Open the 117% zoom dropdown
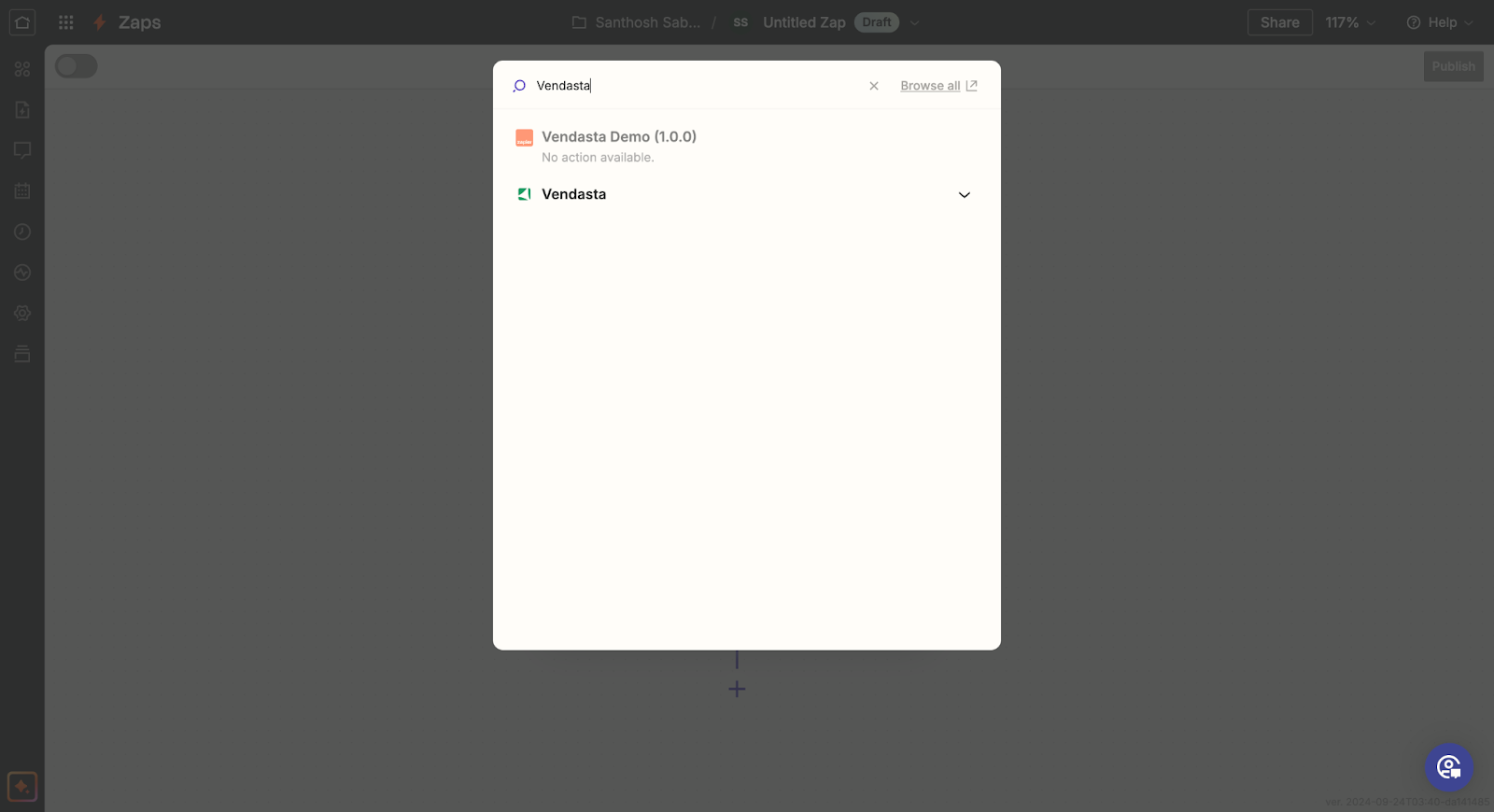Image resolution: width=1494 pixels, height=812 pixels. point(1350,22)
